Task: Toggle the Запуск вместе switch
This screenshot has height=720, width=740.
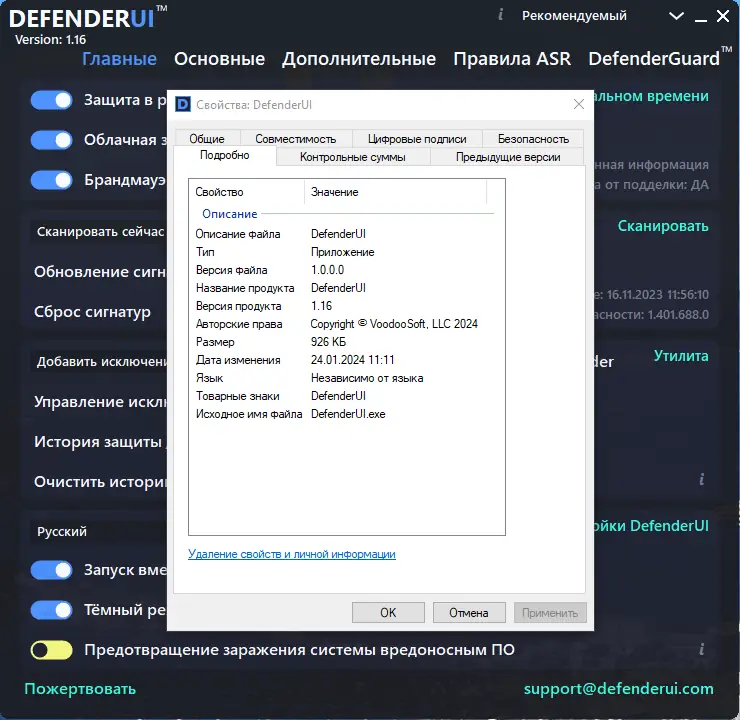Action: point(51,570)
